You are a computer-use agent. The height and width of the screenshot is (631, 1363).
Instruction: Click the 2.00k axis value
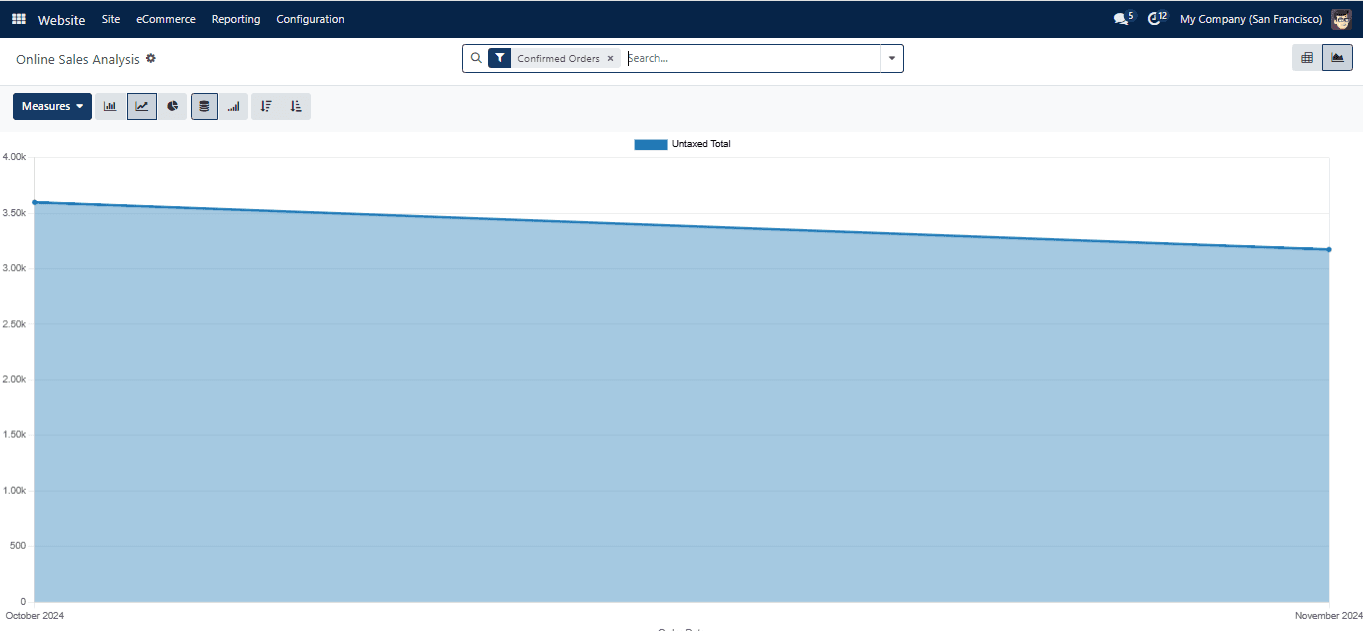(14, 380)
